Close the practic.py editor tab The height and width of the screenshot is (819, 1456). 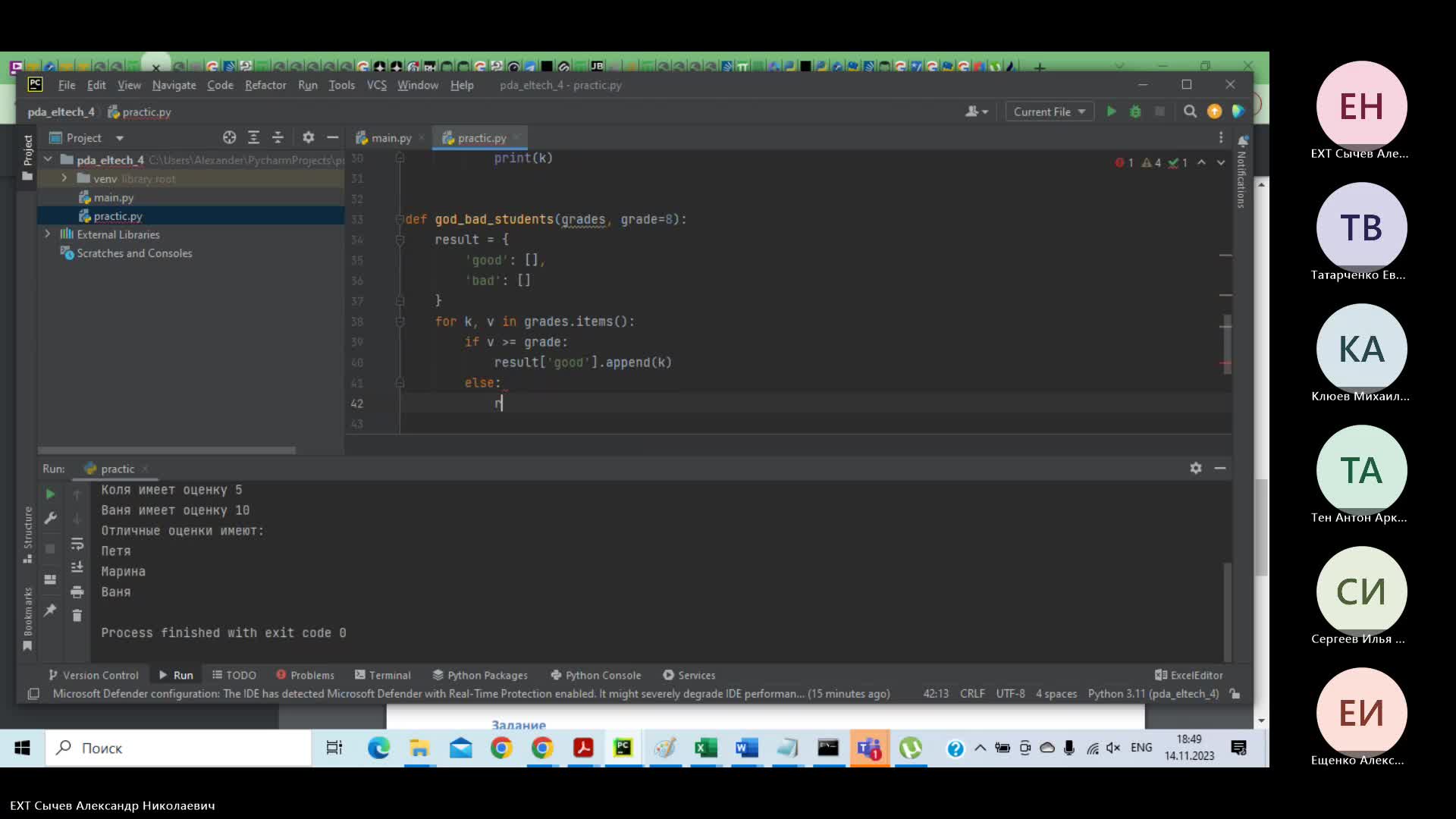pyautogui.click(x=516, y=137)
